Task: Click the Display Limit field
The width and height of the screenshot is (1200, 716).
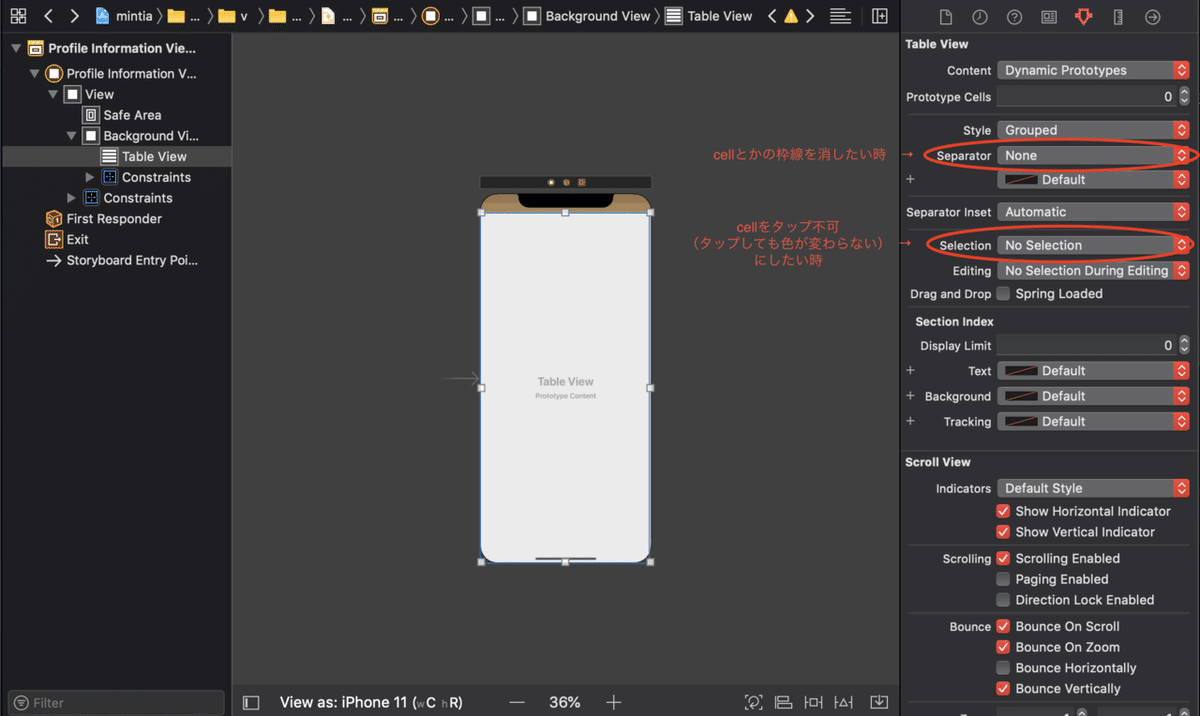Action: click(x=1086, y=346)
